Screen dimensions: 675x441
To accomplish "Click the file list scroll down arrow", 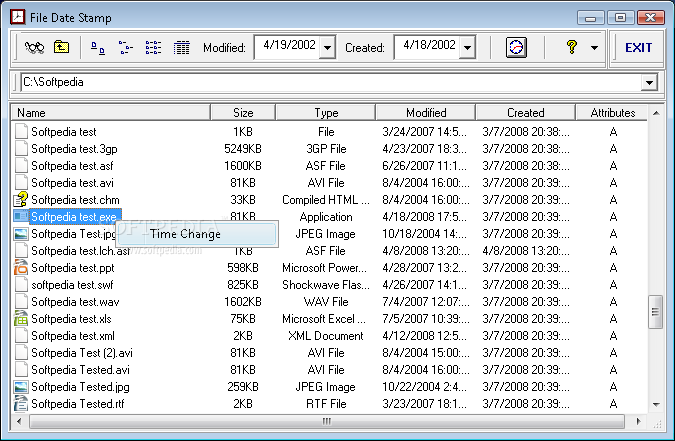I will [x=656, y=404].
